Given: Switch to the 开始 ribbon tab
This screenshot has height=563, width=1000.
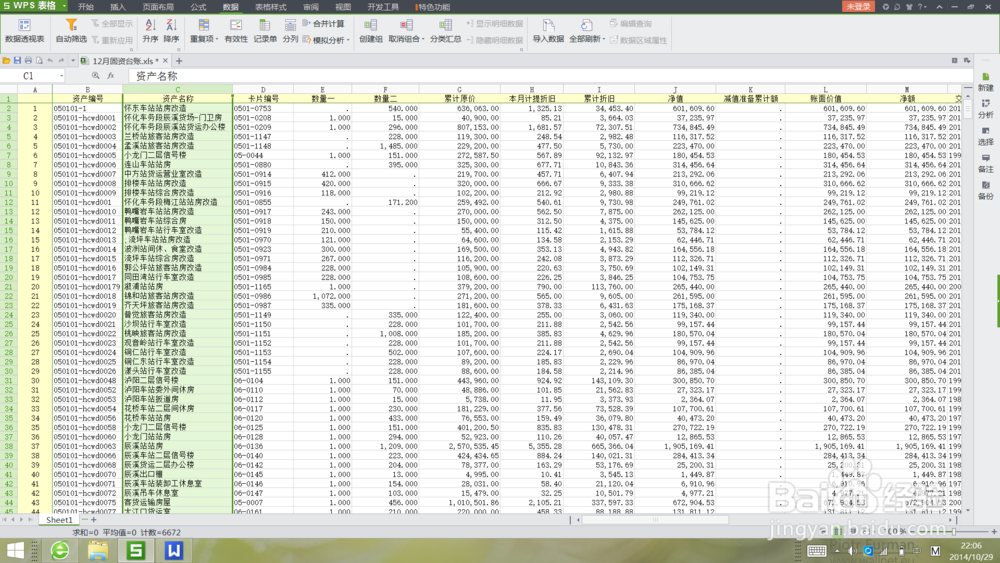Looking at the screenshot, I should click(x=85, y=7).
